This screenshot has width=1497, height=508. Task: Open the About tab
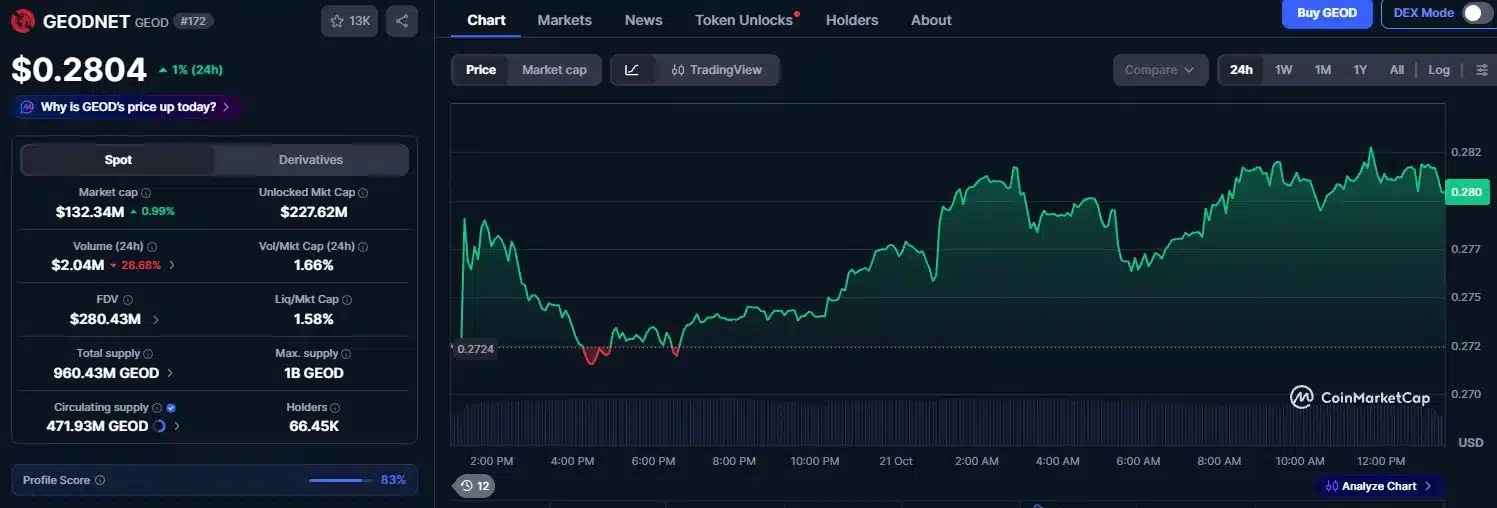point(931,20)
